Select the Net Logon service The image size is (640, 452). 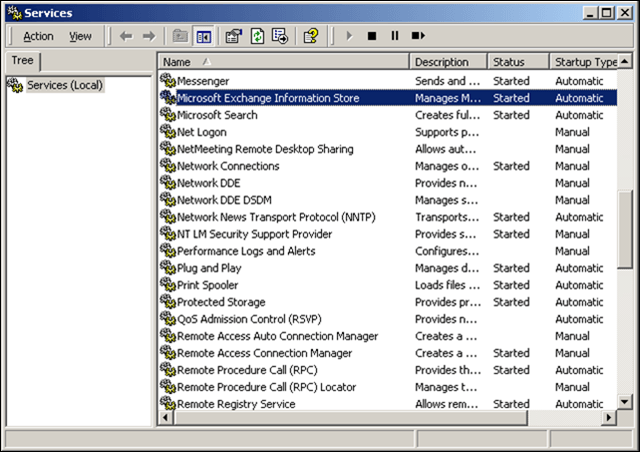point(388,132)
